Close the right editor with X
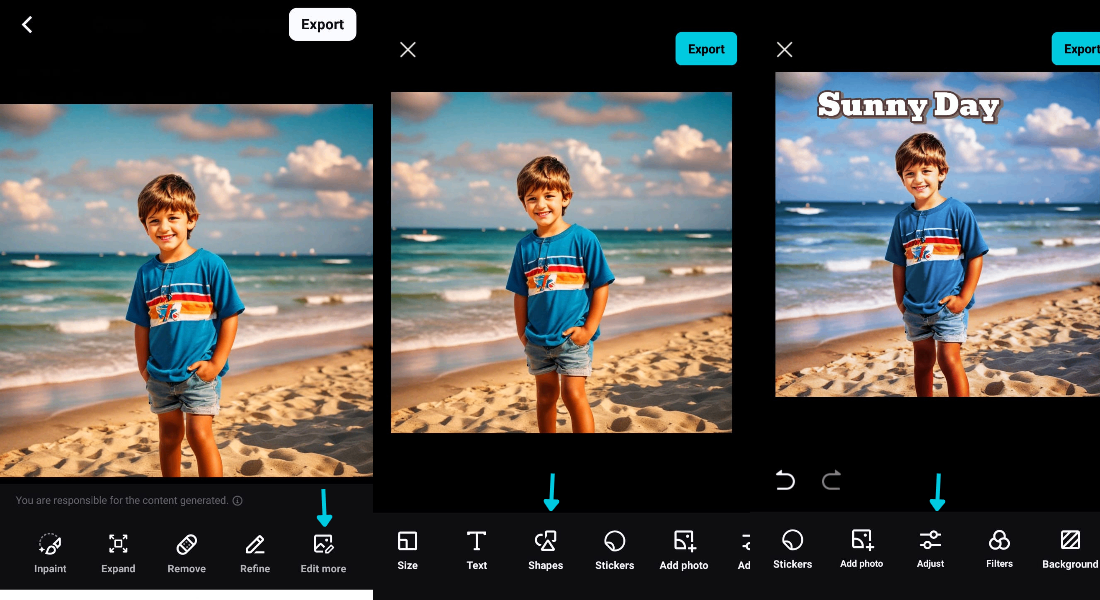 (784, 49)
